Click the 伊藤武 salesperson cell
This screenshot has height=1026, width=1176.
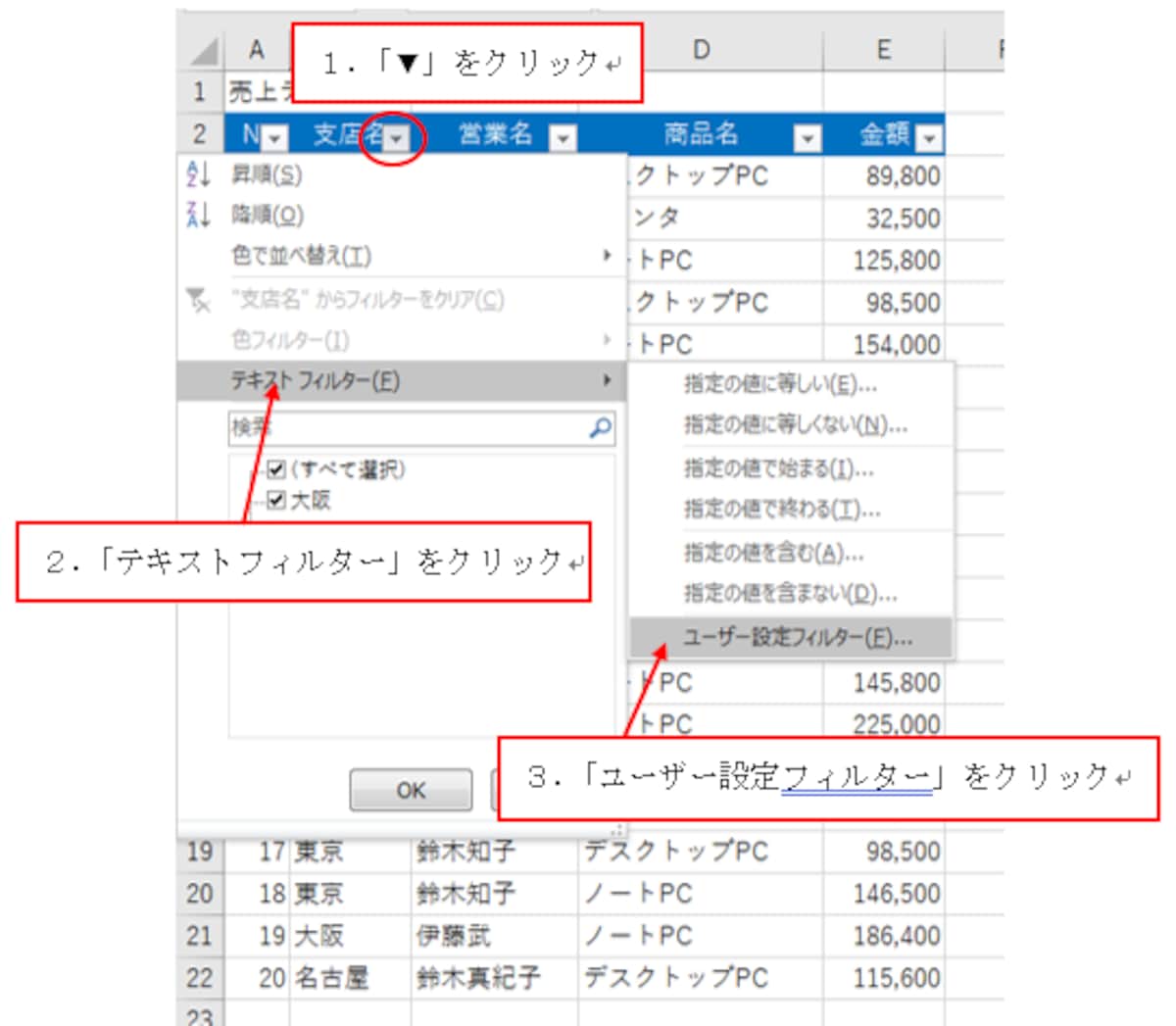coord(495,935)
